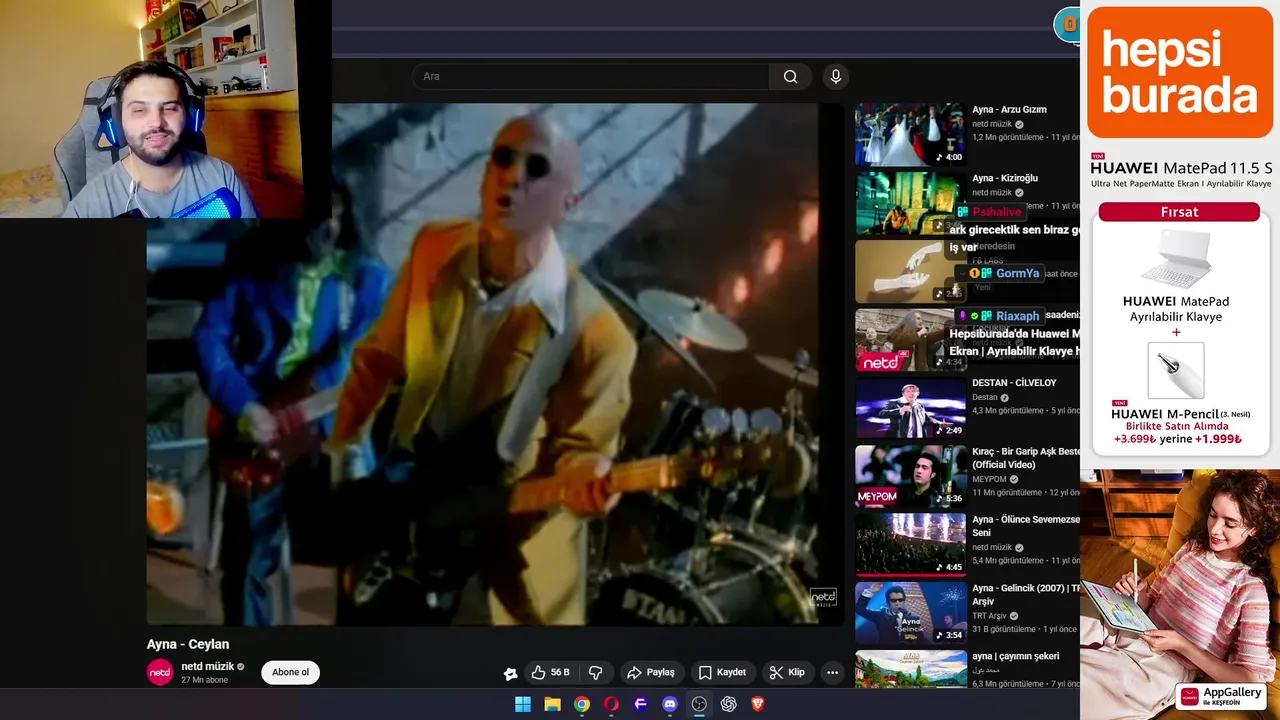Click the GormYa chat username

coord(1017,273)
